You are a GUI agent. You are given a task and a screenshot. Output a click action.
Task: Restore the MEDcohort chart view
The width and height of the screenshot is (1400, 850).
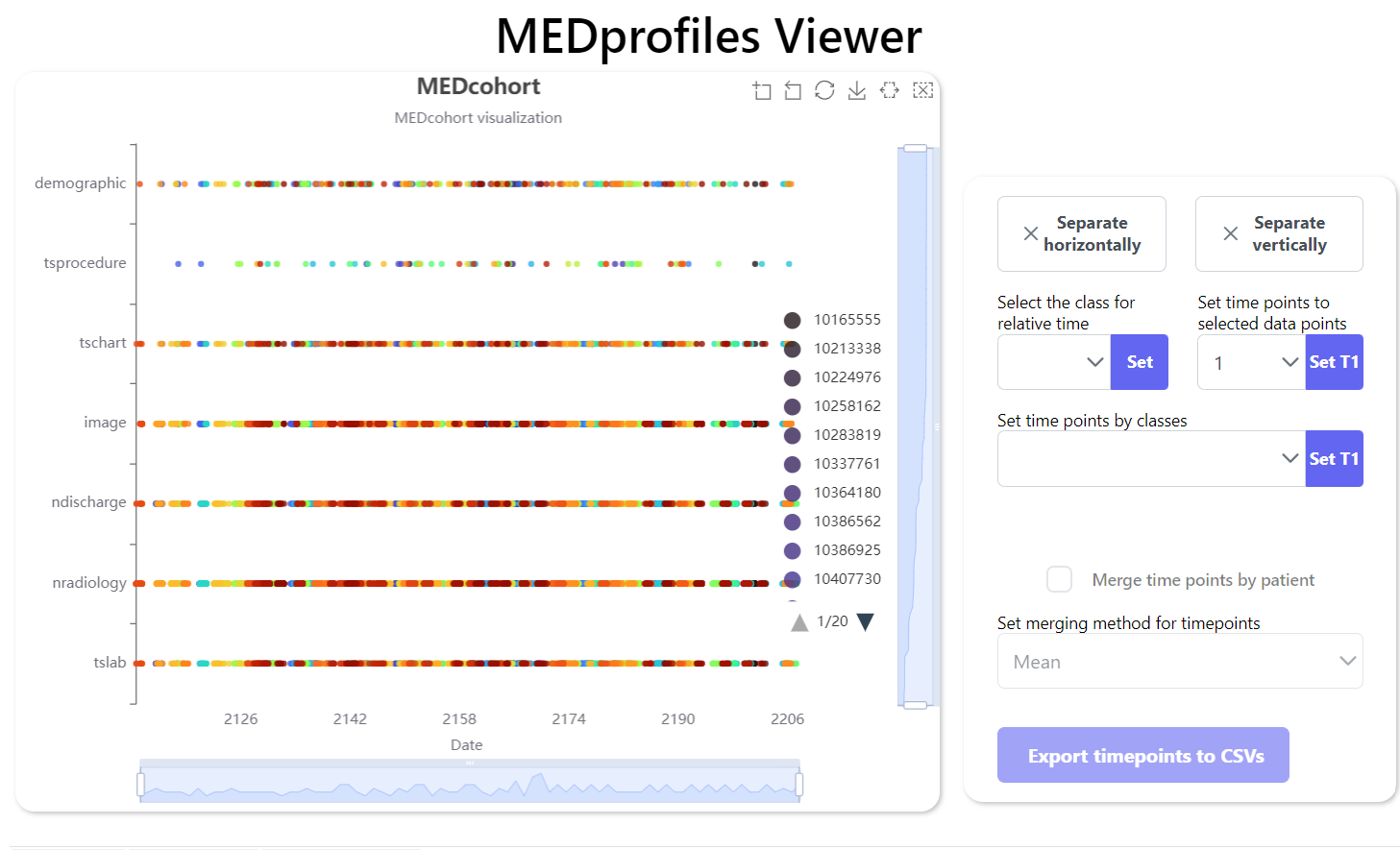click(x=824, y=90)
